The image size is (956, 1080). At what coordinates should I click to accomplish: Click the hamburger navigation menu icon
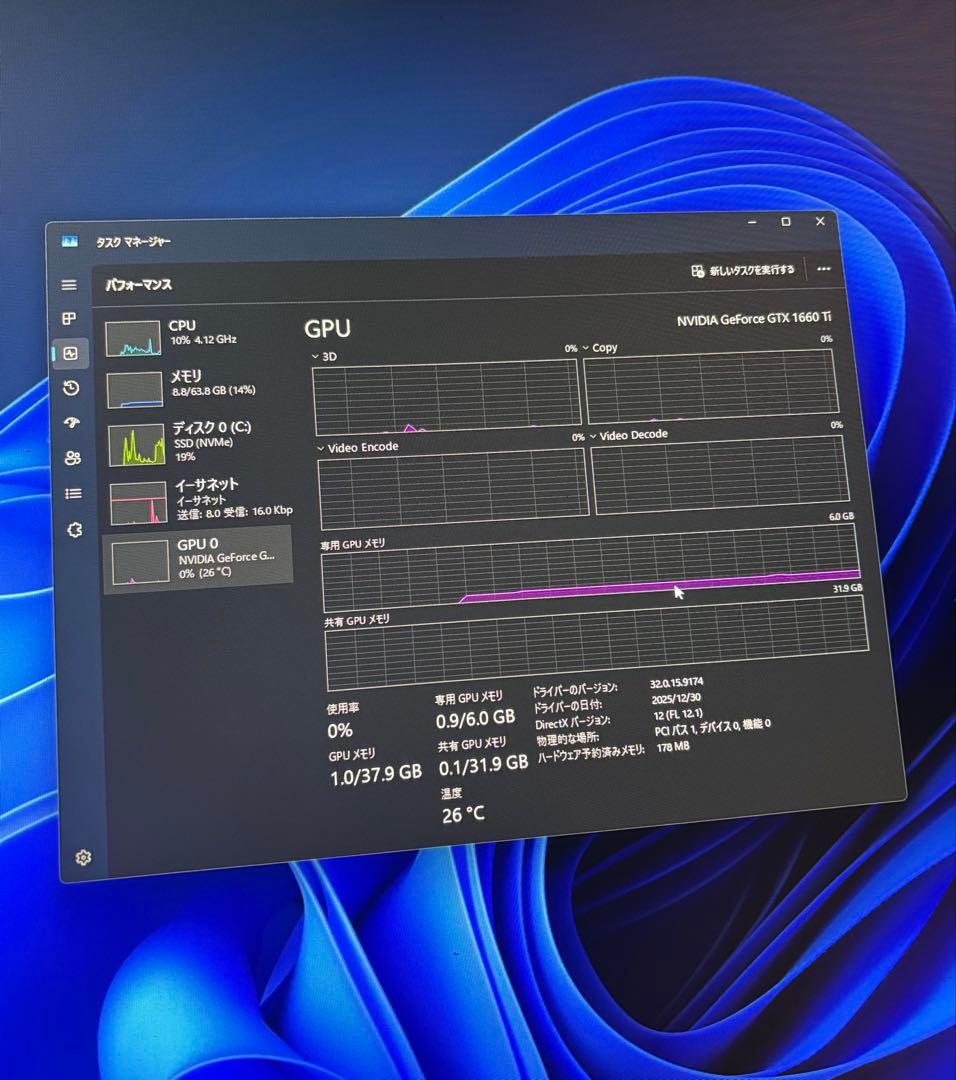(68, 284)
